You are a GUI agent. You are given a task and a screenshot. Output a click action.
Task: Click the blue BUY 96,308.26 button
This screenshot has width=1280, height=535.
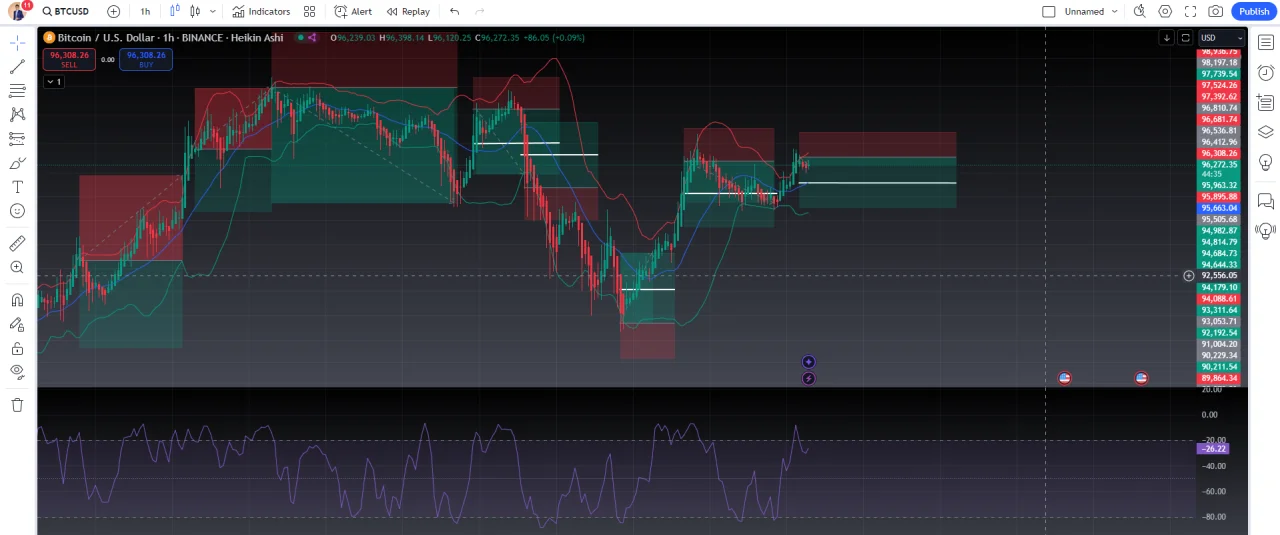click(146, 59)
